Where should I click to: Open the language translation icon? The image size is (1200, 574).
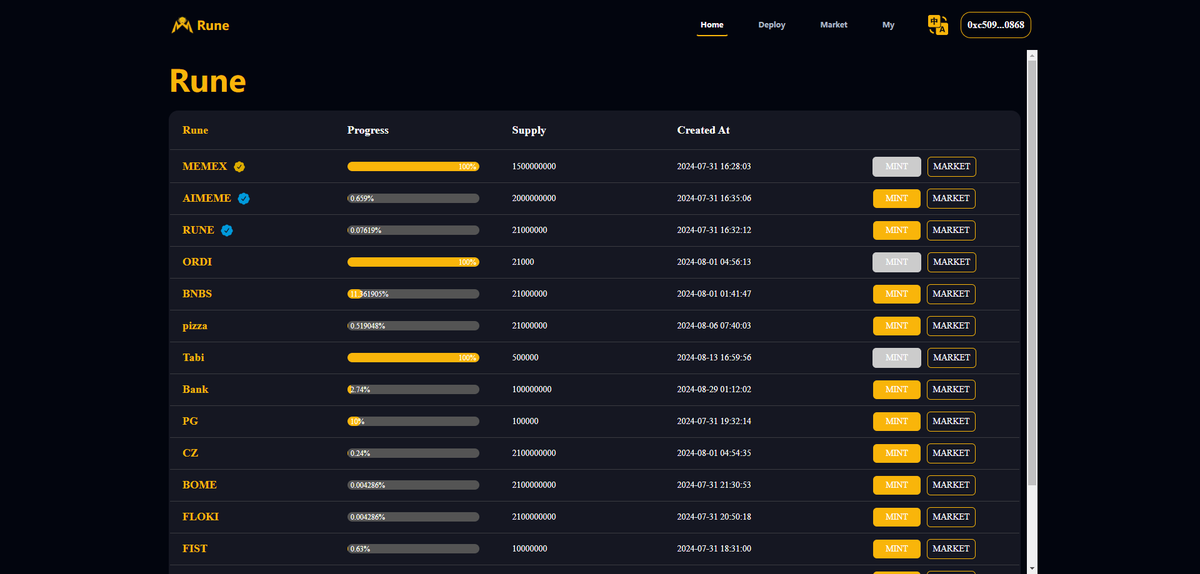(938, 25)
